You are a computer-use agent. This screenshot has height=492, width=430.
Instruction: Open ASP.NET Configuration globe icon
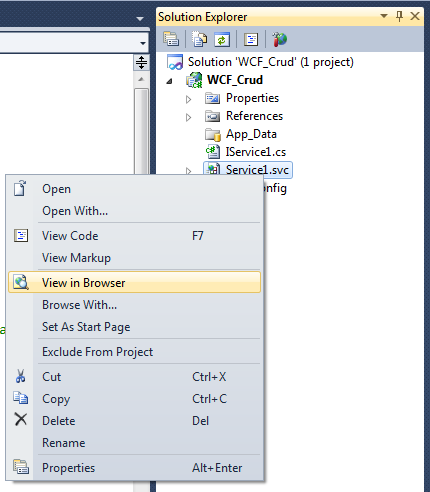[x=279, y=39]
